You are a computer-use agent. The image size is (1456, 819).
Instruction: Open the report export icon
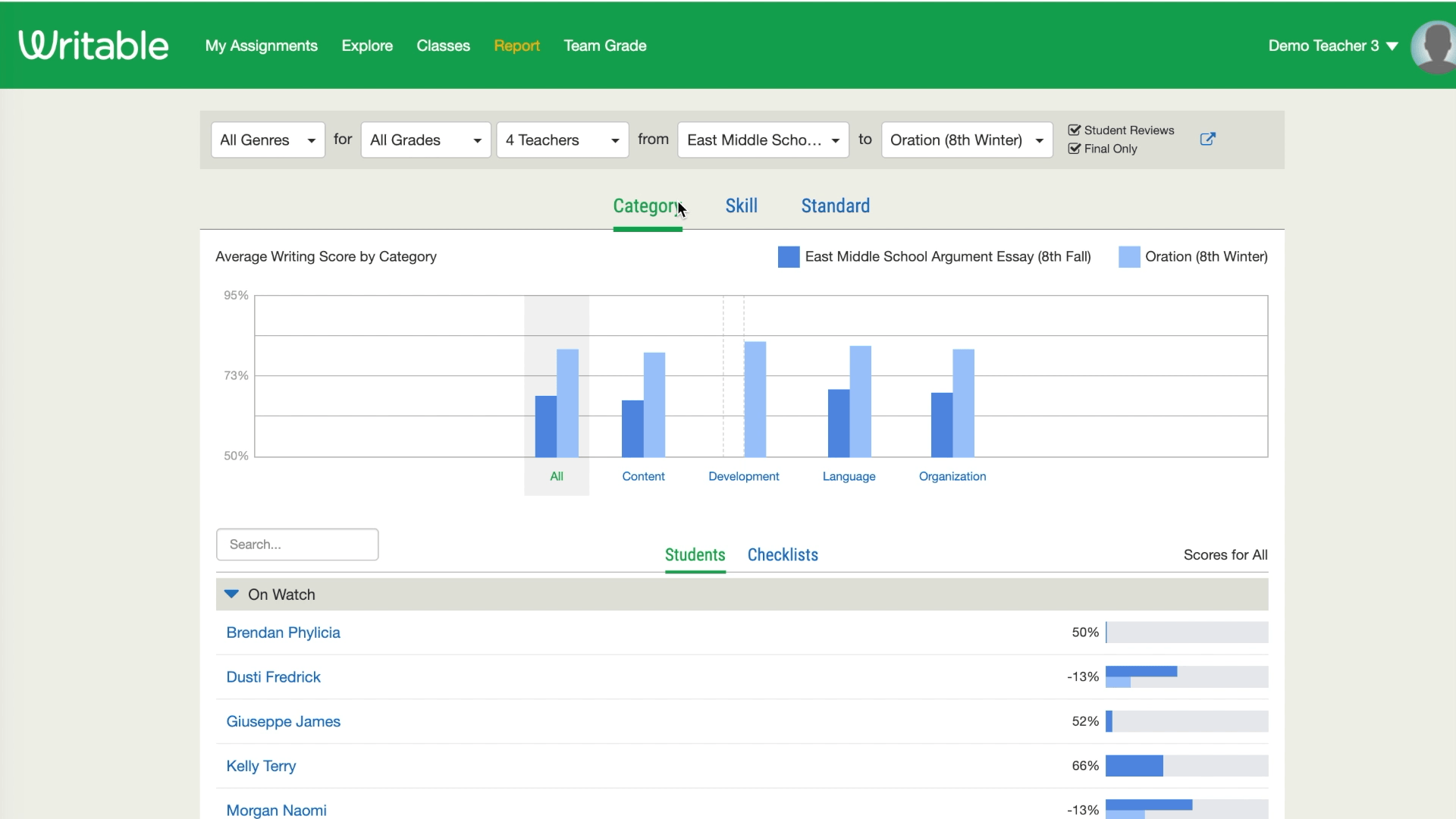point(1208,140)
